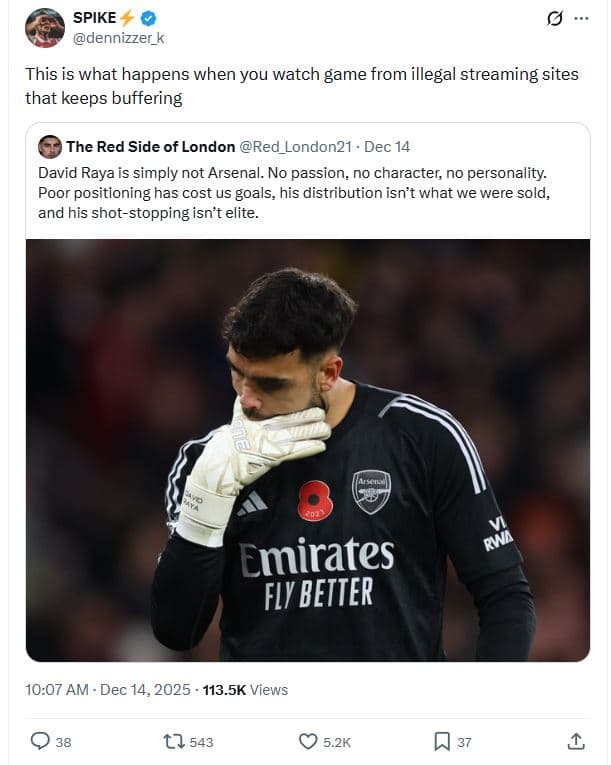Open the Red Side of London avatar

point(50,147)
